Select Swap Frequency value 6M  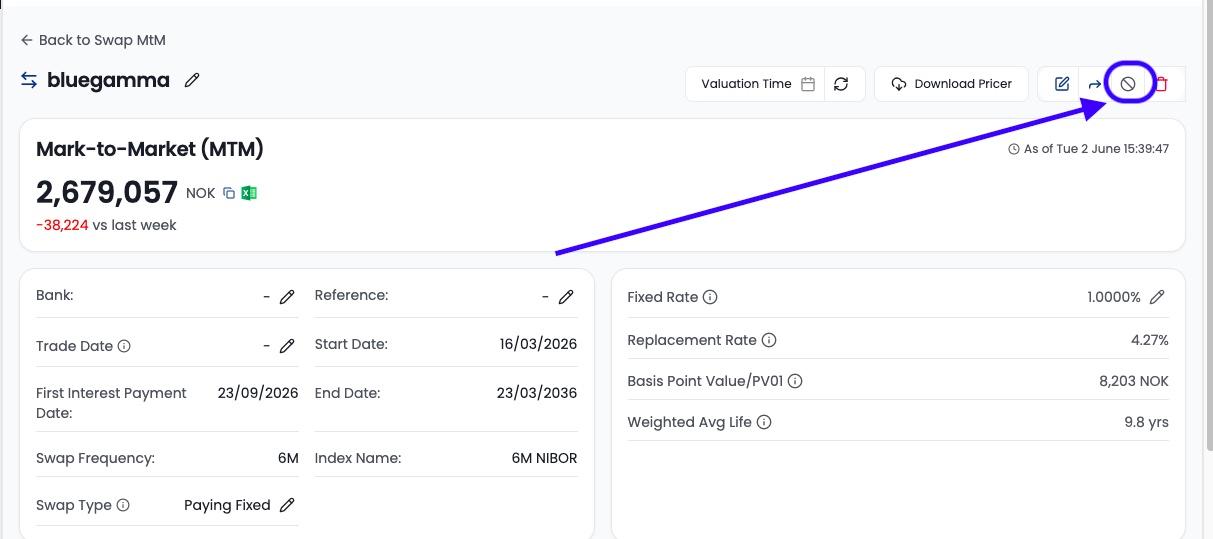pyautogui.click(x=288, y=458)
